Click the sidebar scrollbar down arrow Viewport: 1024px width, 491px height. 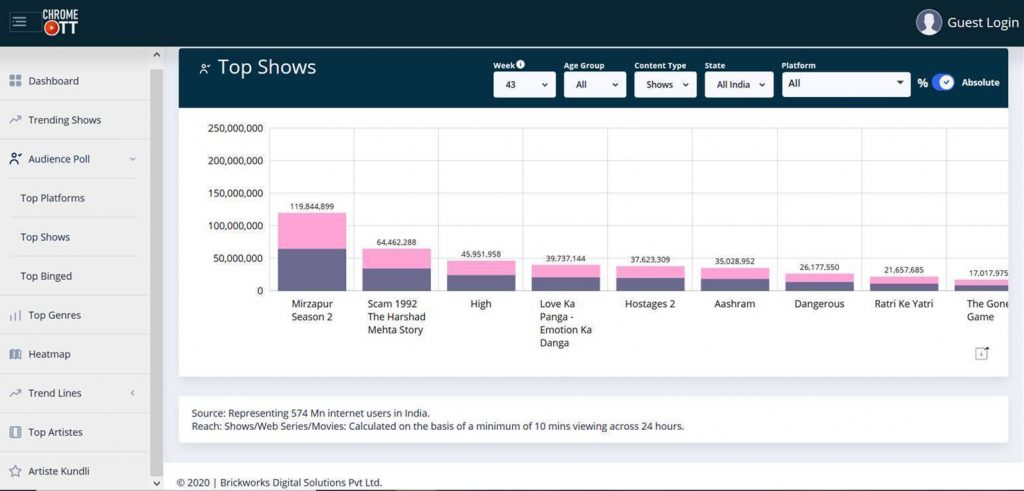(x=155, y=482)
